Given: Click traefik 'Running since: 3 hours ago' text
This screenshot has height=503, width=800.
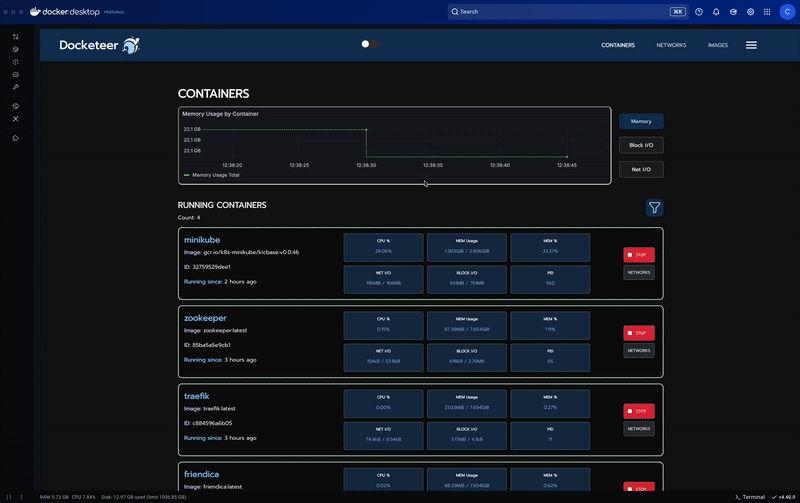Looking at the screenshot, I should tap(220, 438).
